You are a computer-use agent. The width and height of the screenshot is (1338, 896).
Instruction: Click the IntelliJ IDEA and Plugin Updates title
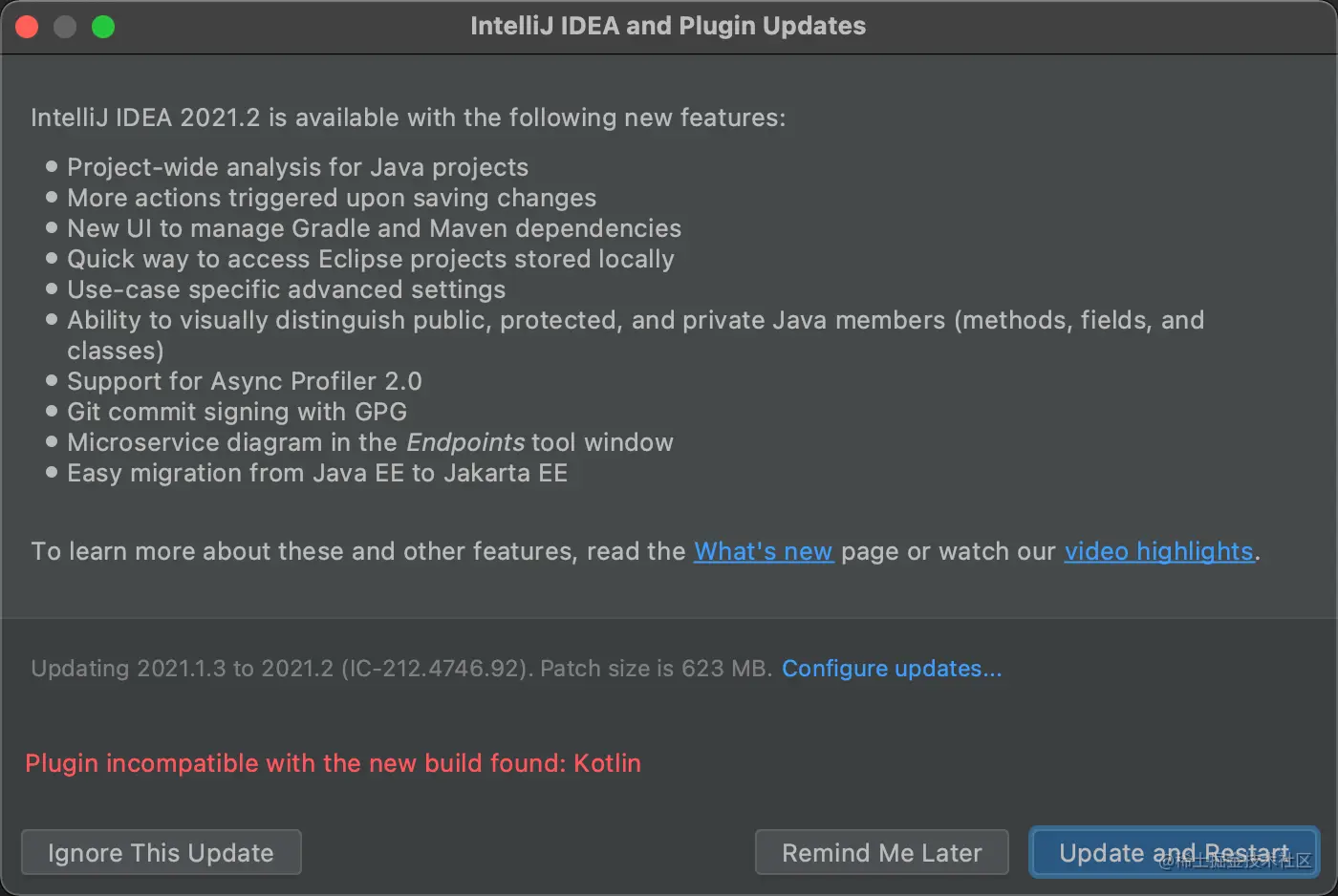click(668, 26)
